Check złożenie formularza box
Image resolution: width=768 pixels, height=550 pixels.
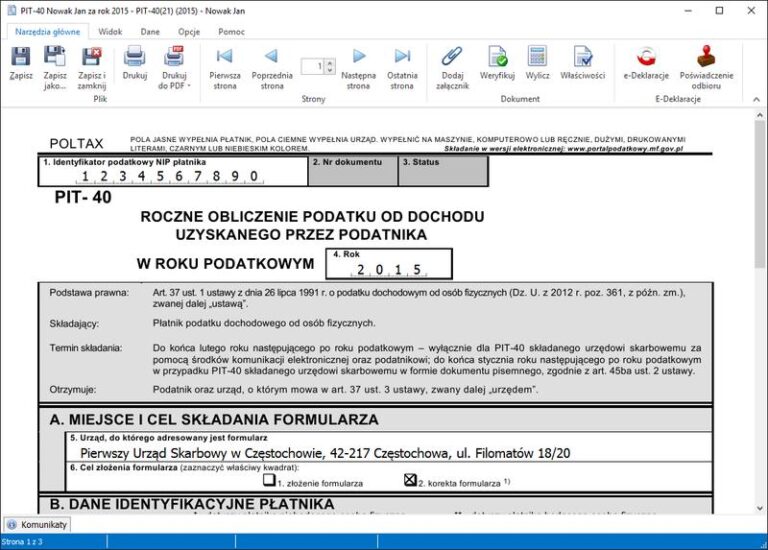[x=269, y=479]
